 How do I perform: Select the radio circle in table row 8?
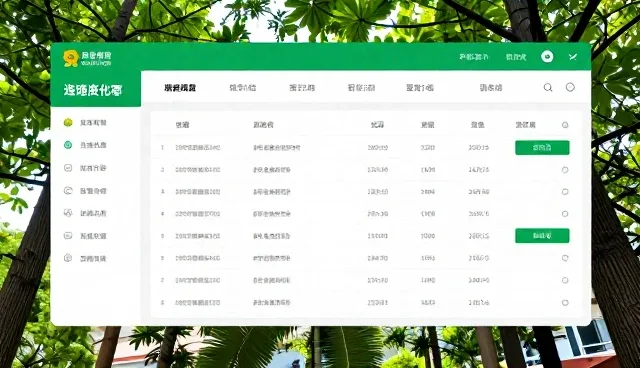coord(565,303)
